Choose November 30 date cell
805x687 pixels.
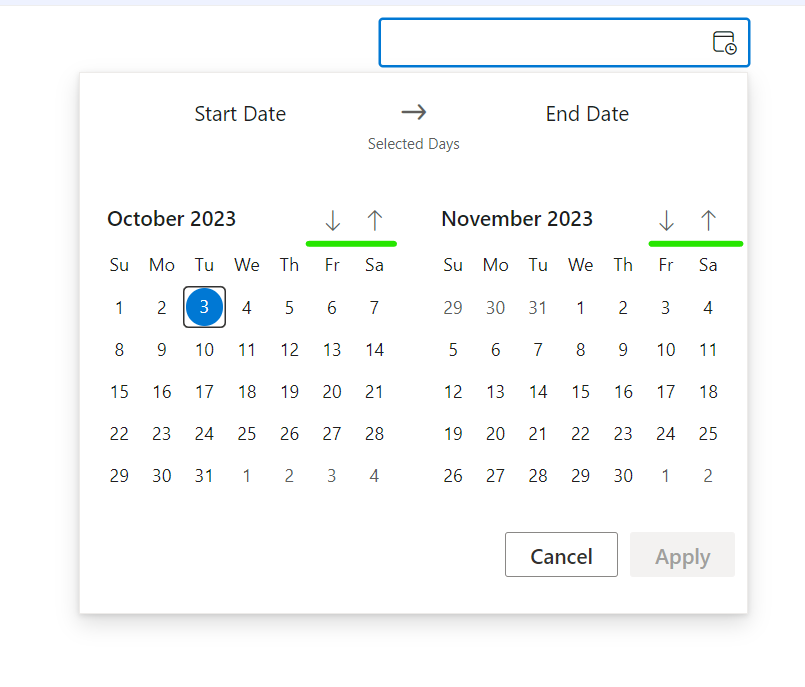[623, 475]
